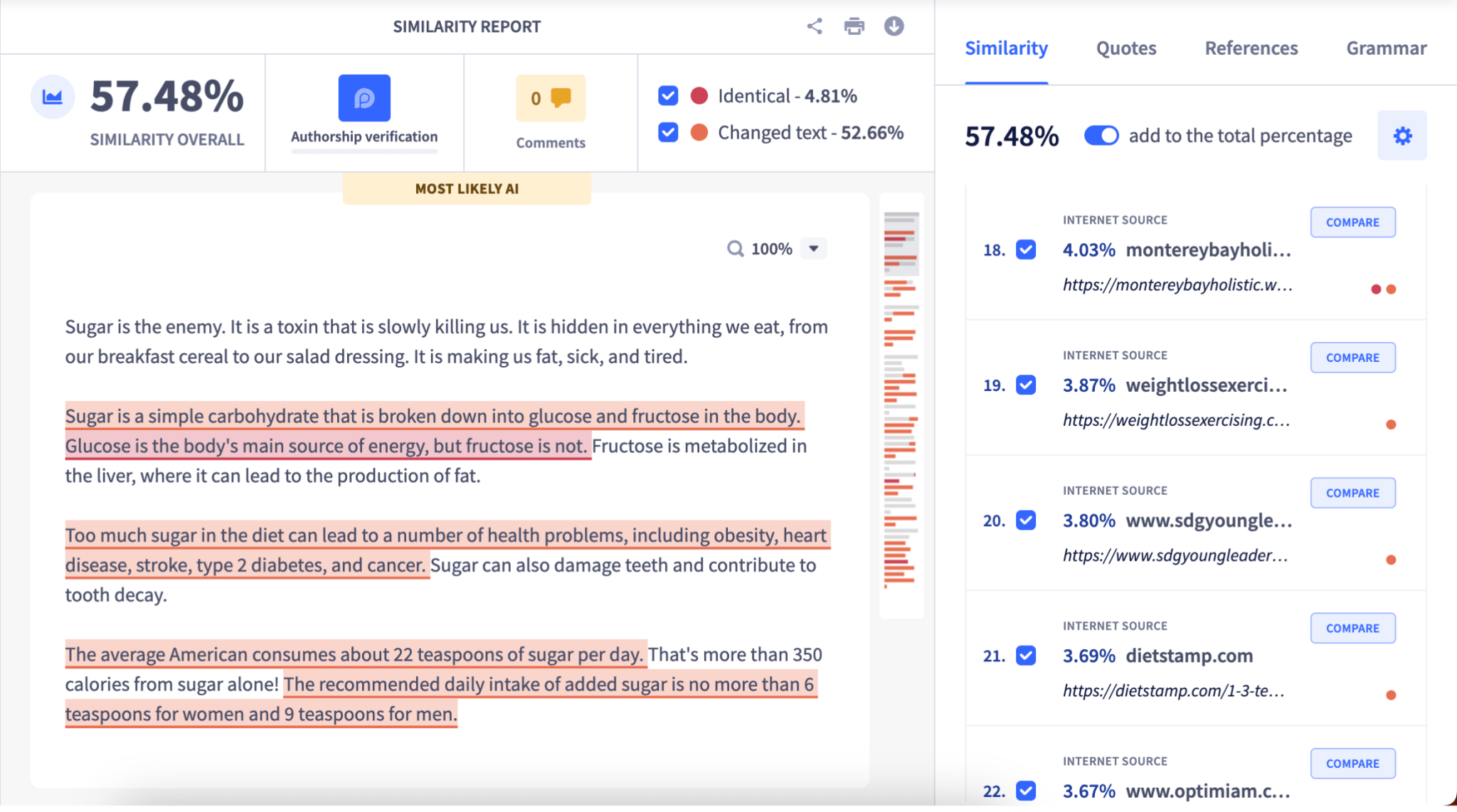
Task: Deselect source 18 montereybayholistic checkbox
Action: click(x=1026, y=250)
